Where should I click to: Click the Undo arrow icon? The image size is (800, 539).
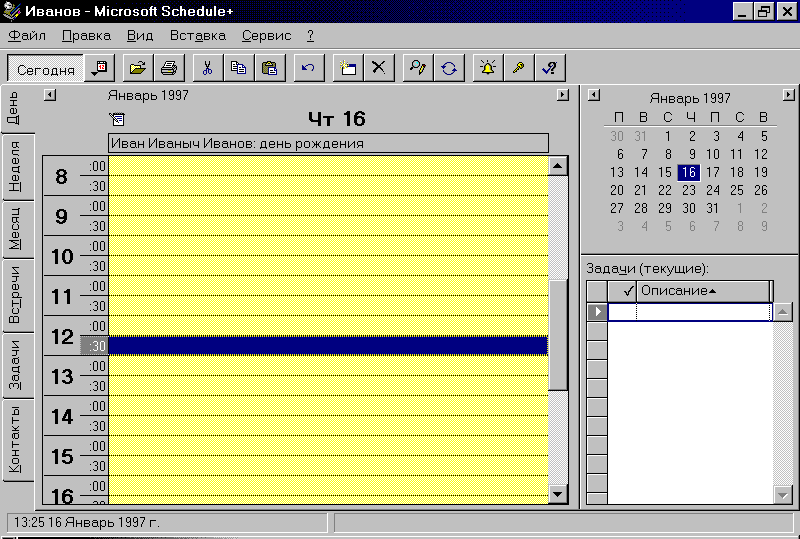click(309, 68)
